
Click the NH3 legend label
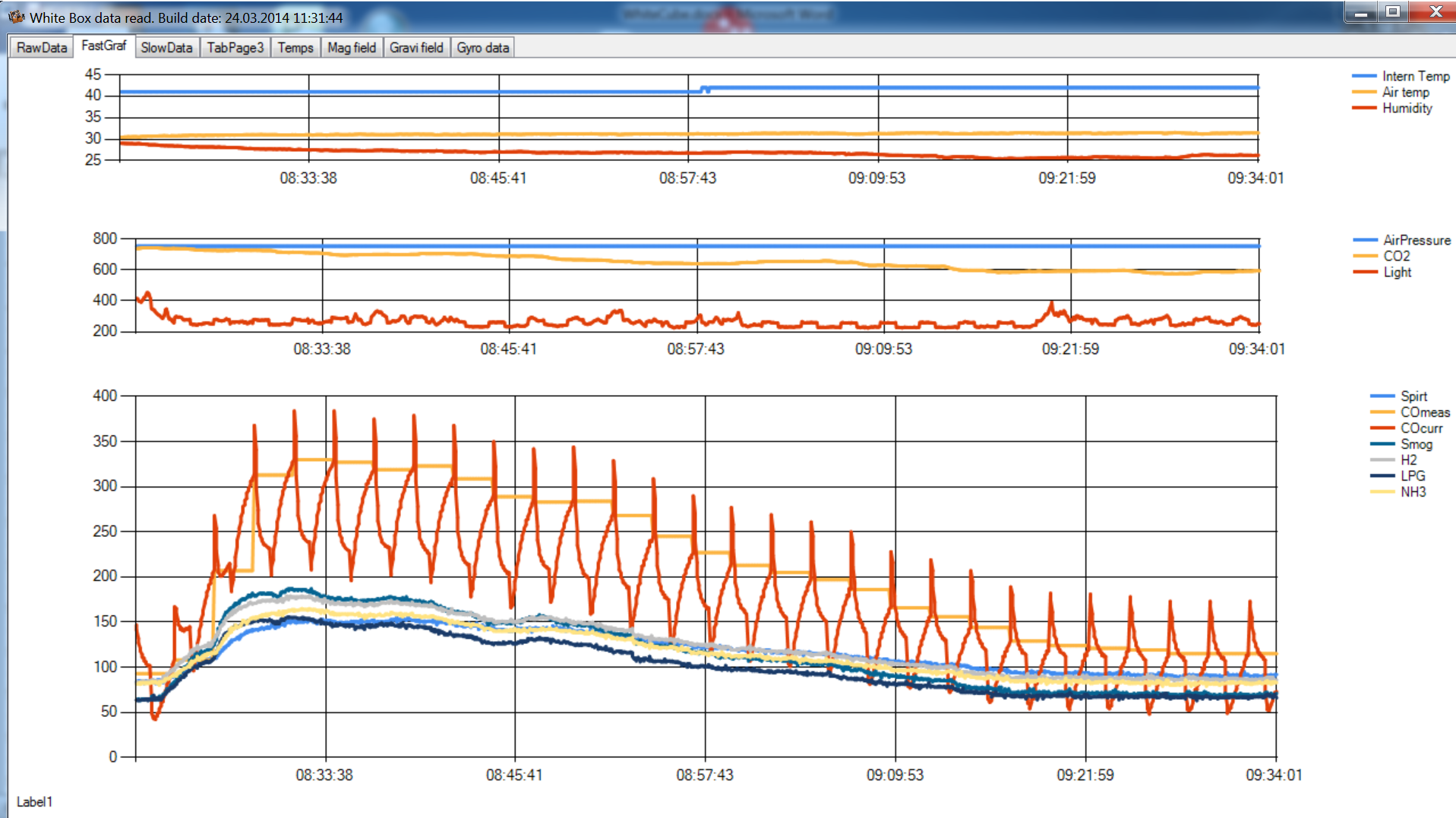(1413, 491)
